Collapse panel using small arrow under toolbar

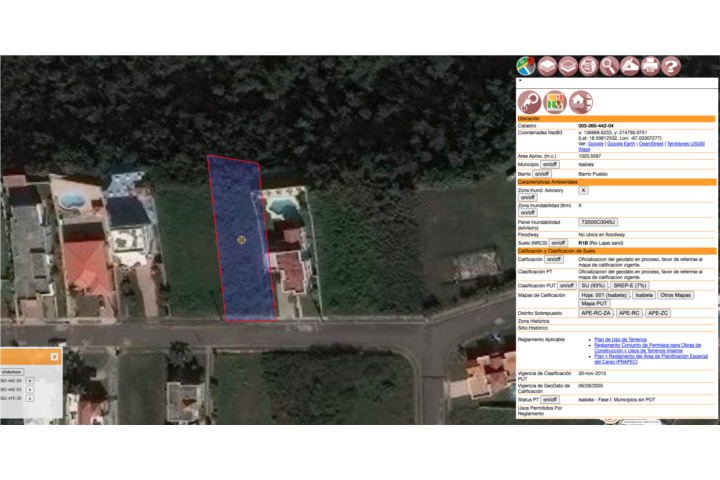pyautogui.click(x=520, y=81)
